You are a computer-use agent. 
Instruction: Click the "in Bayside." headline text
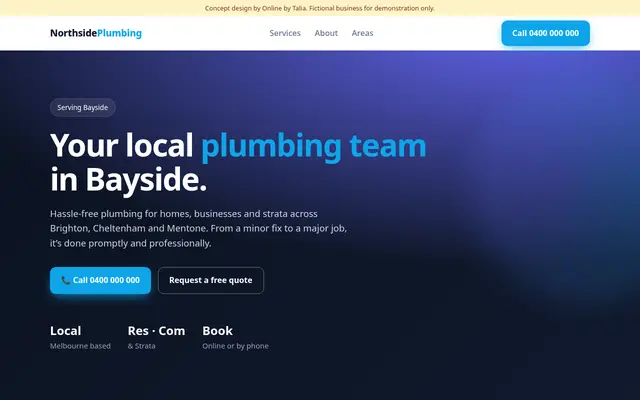(x=129, y=180)
